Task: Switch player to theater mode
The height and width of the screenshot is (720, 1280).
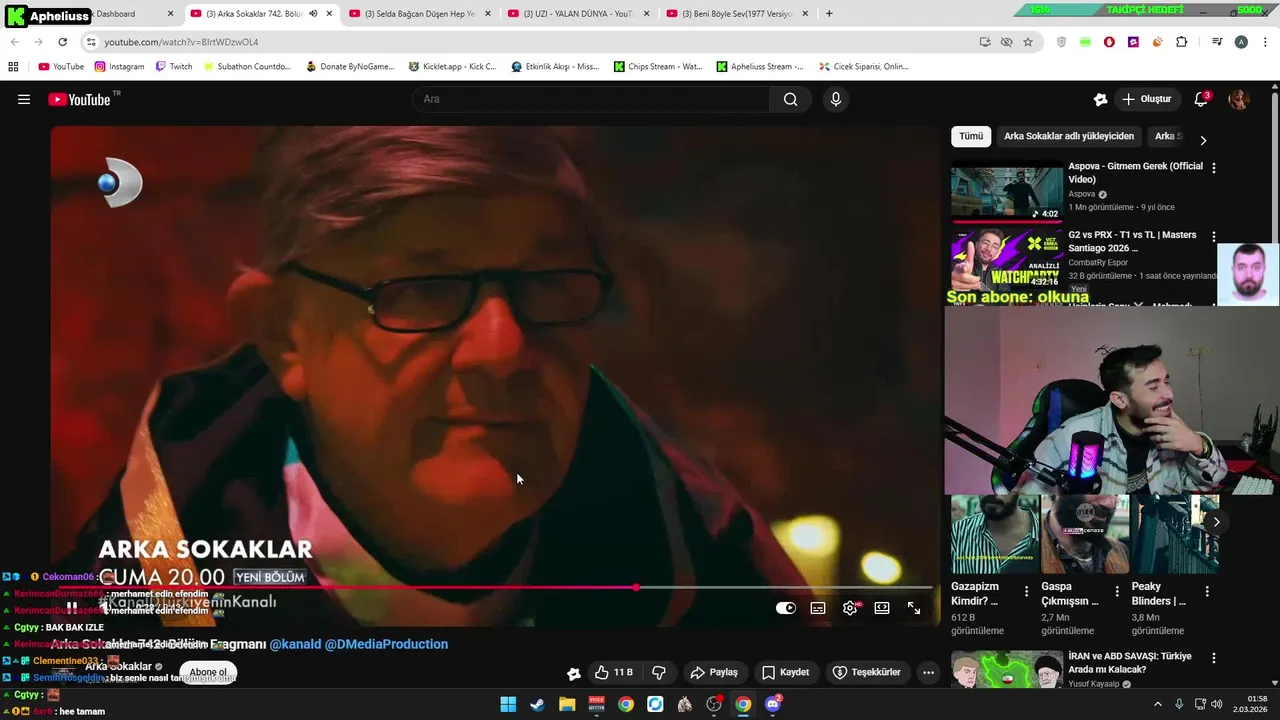Action: pyautogui.click(x=882, y=608)
